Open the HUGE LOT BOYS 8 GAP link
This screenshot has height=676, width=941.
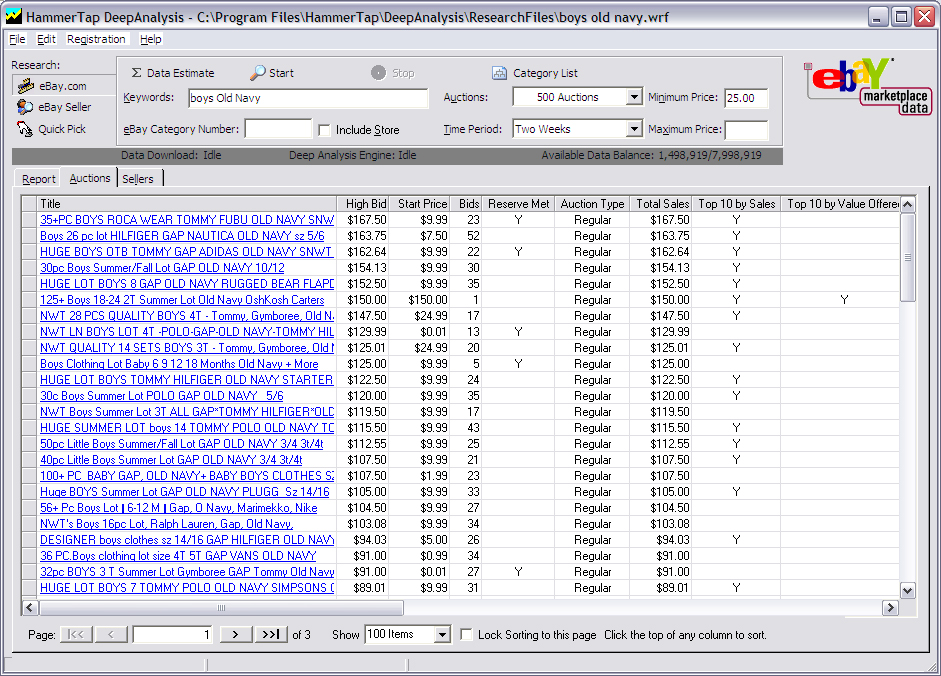pyautogui.click(x=187, y=284)
